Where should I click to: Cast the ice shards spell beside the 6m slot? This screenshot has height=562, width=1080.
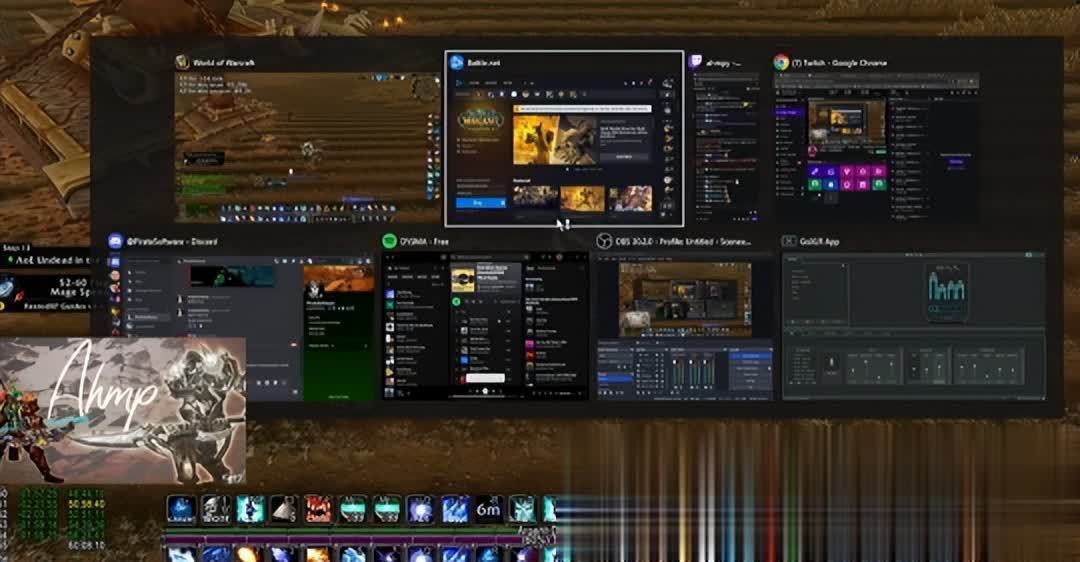(455, 509)
